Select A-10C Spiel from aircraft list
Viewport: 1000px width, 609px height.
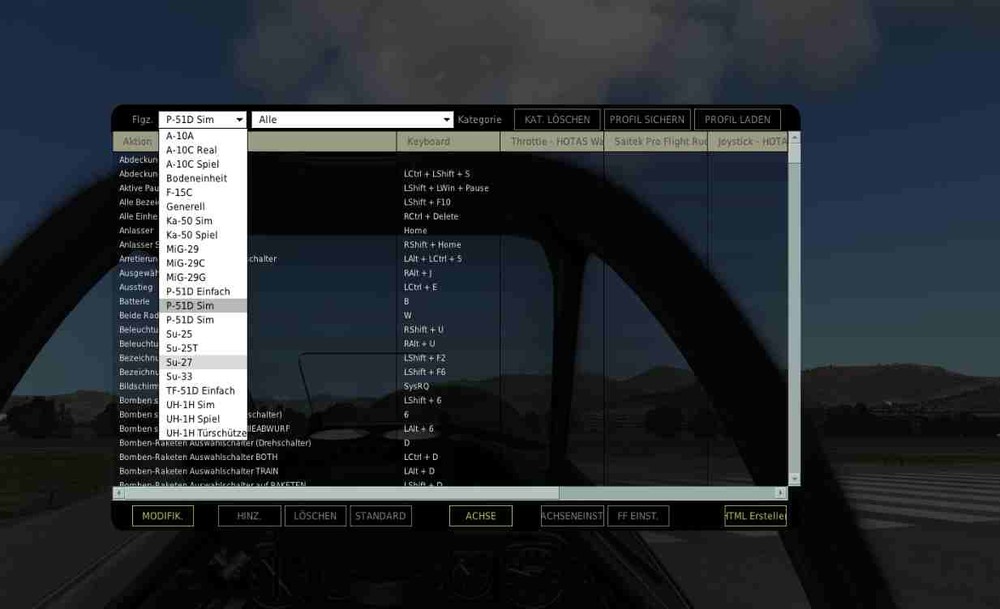[203, 164]
